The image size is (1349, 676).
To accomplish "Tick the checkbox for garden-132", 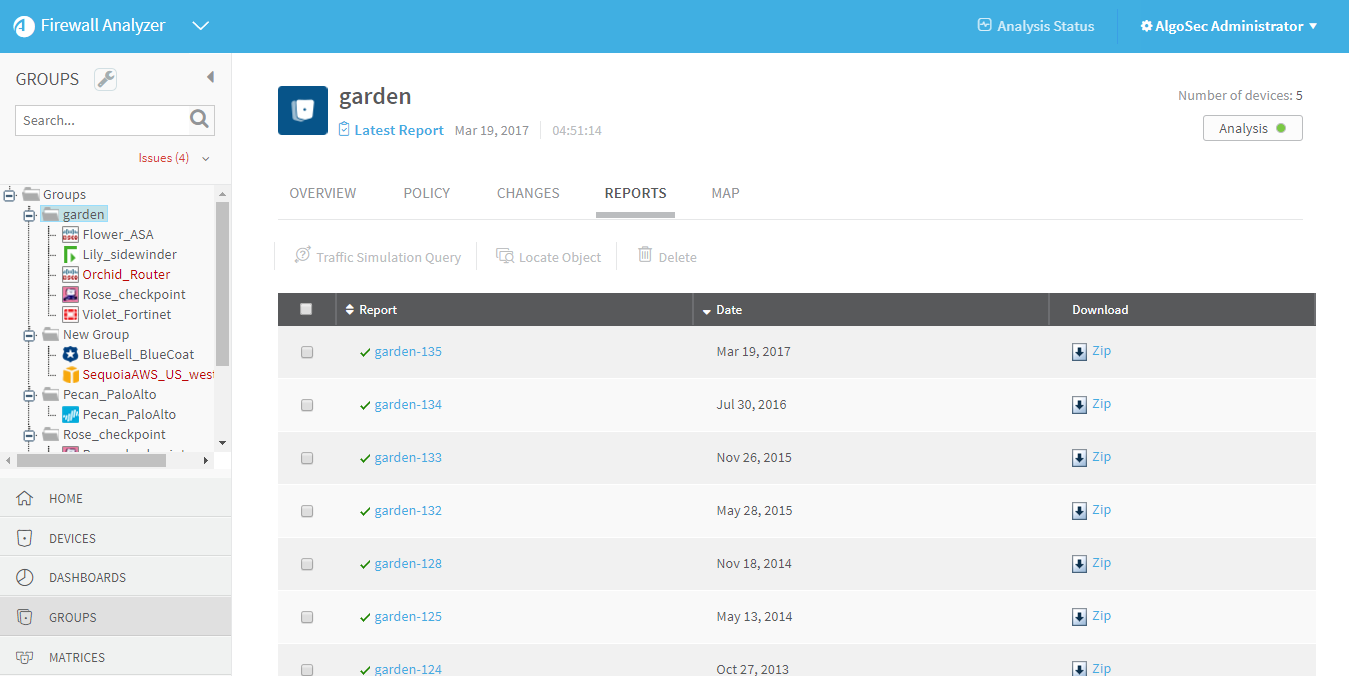I will tap(307, 511).
